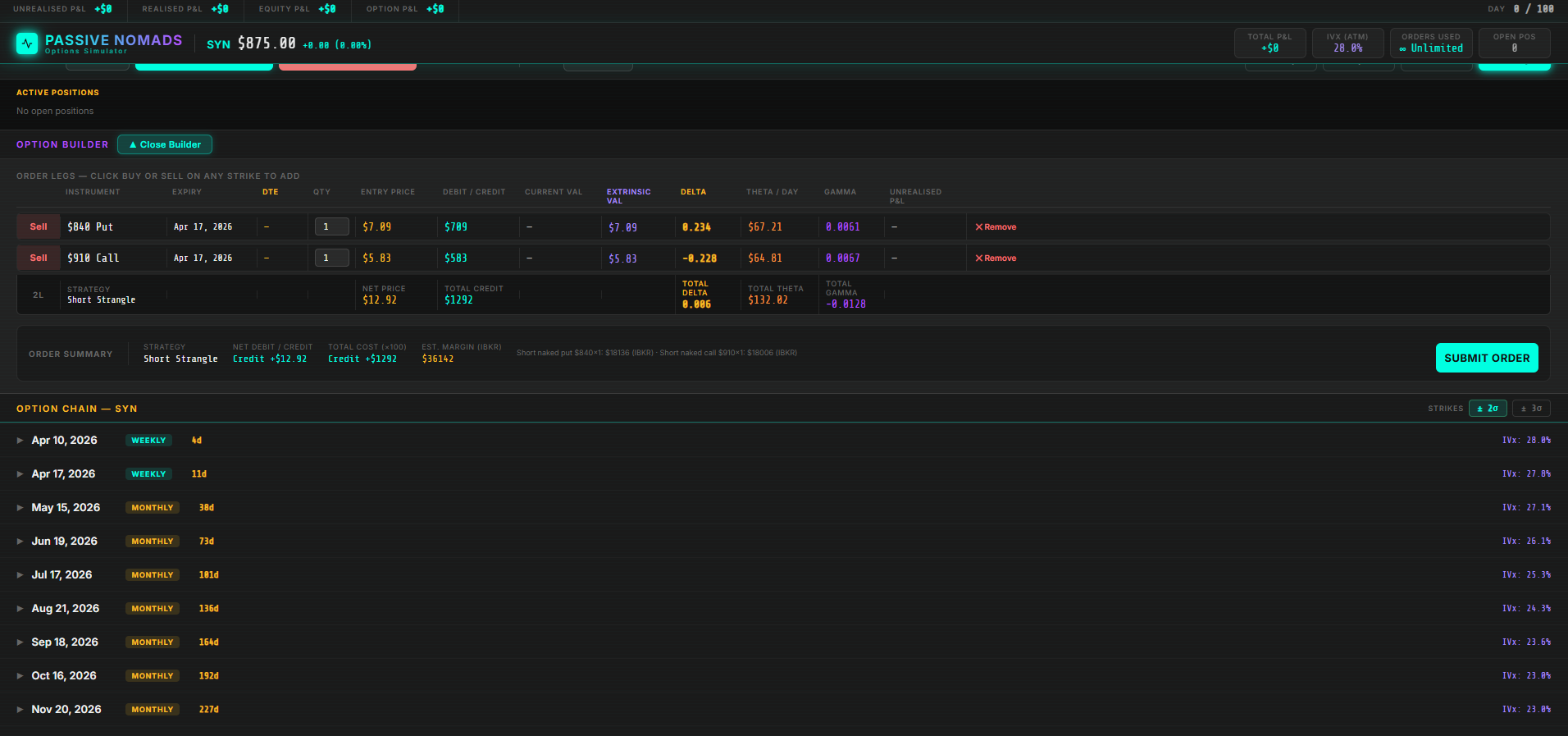Image resolution: width=1568 pixels, height=736 pixels.
Task: Click the WEEKLY badge on Apr 10
Action: [x=148, y=441]
